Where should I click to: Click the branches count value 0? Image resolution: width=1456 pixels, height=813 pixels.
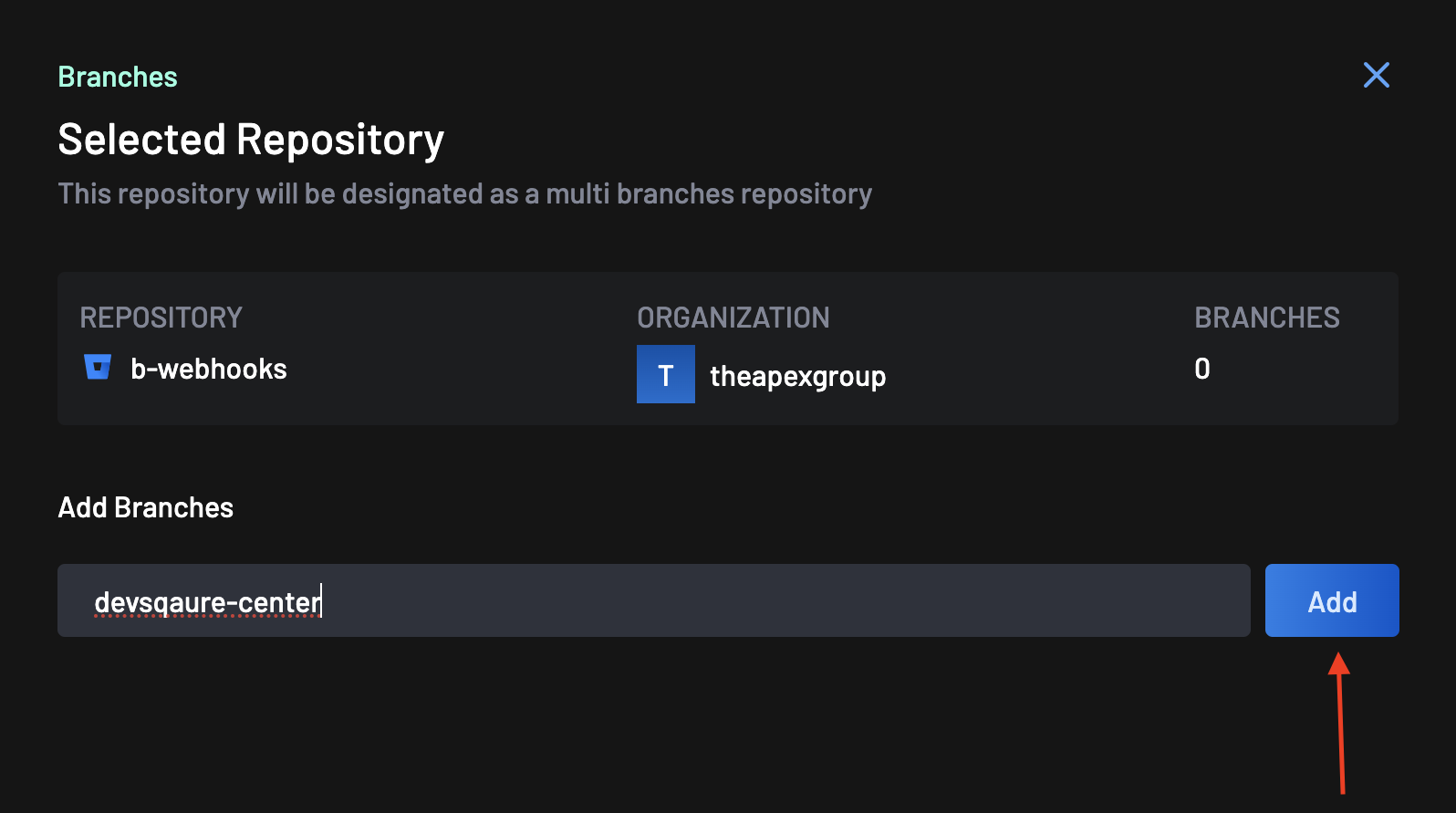click(1202, 369)
